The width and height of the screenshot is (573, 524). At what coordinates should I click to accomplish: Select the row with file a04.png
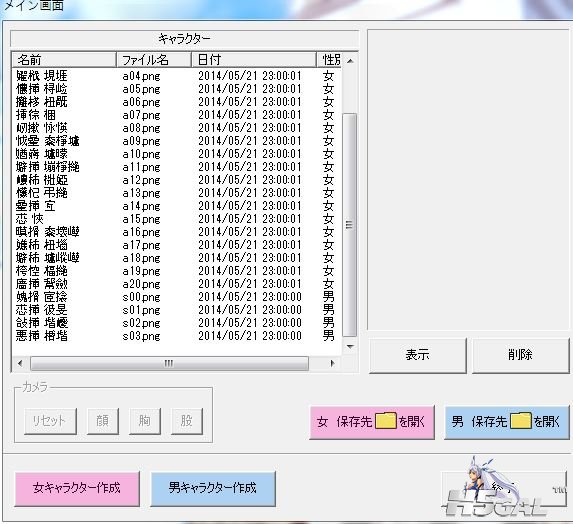point(177,76)
